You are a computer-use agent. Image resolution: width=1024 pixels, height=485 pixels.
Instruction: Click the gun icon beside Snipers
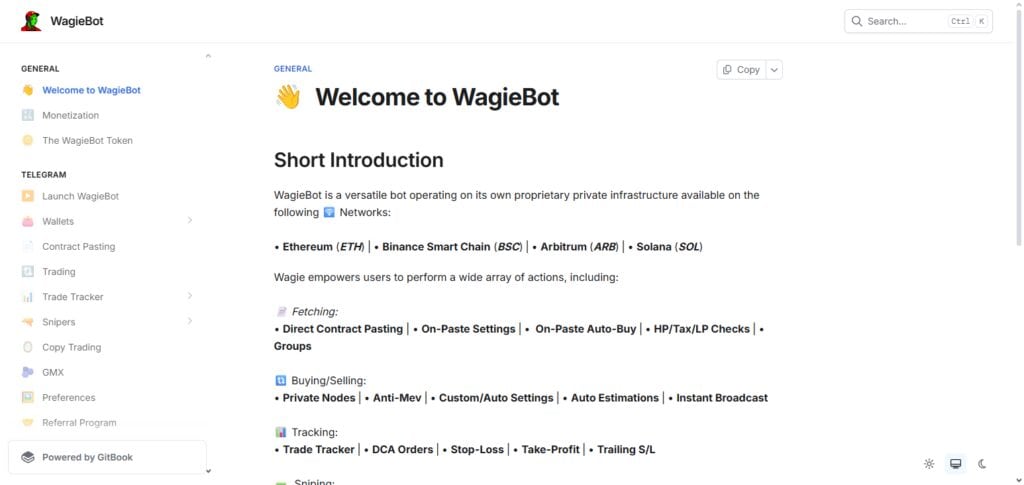click(27, 322)
